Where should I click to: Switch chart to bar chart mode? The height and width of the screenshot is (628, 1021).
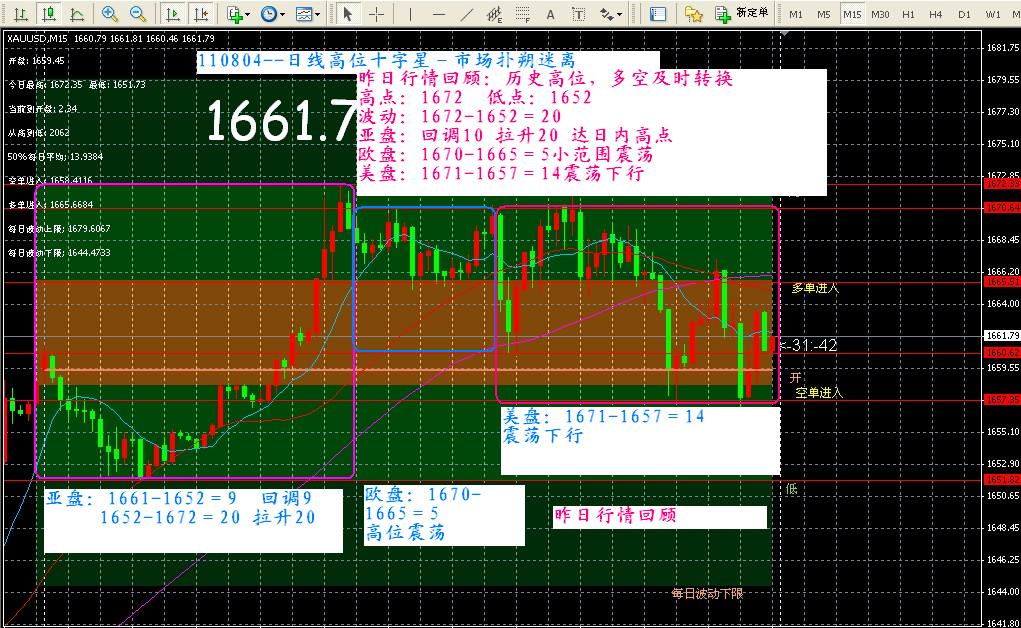pos(18,14)
